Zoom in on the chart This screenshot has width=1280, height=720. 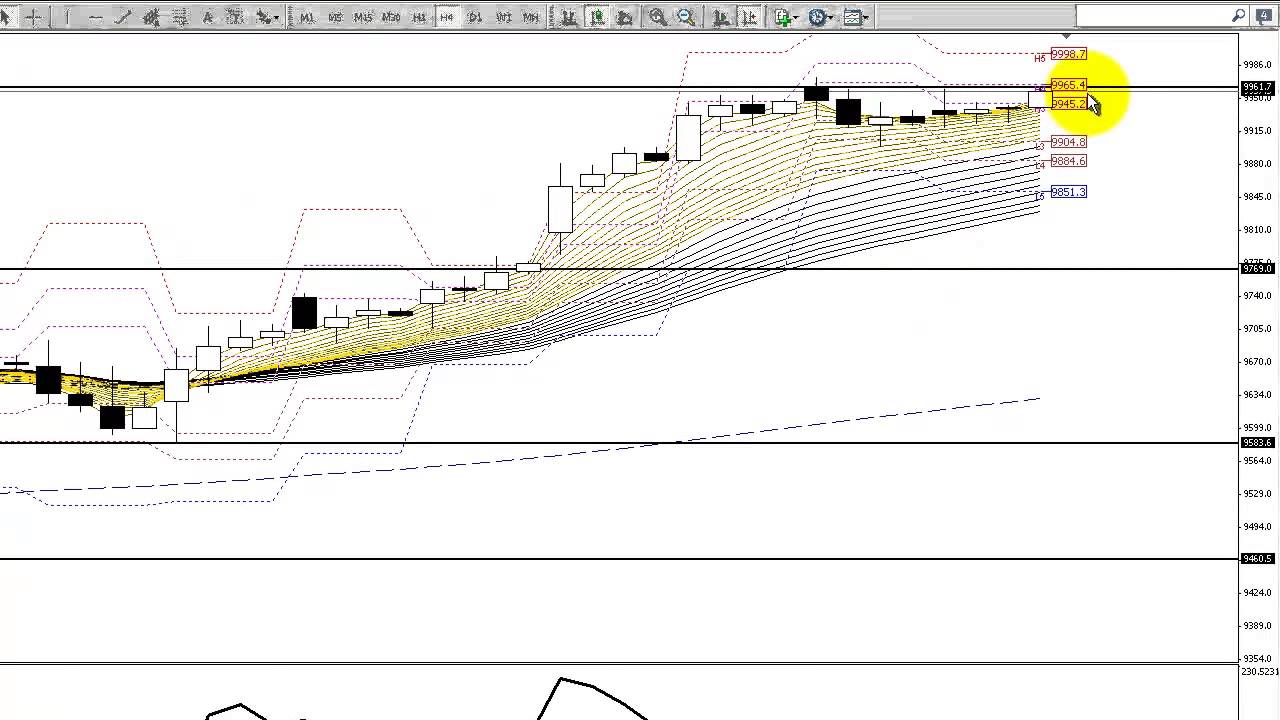[657, 17]
